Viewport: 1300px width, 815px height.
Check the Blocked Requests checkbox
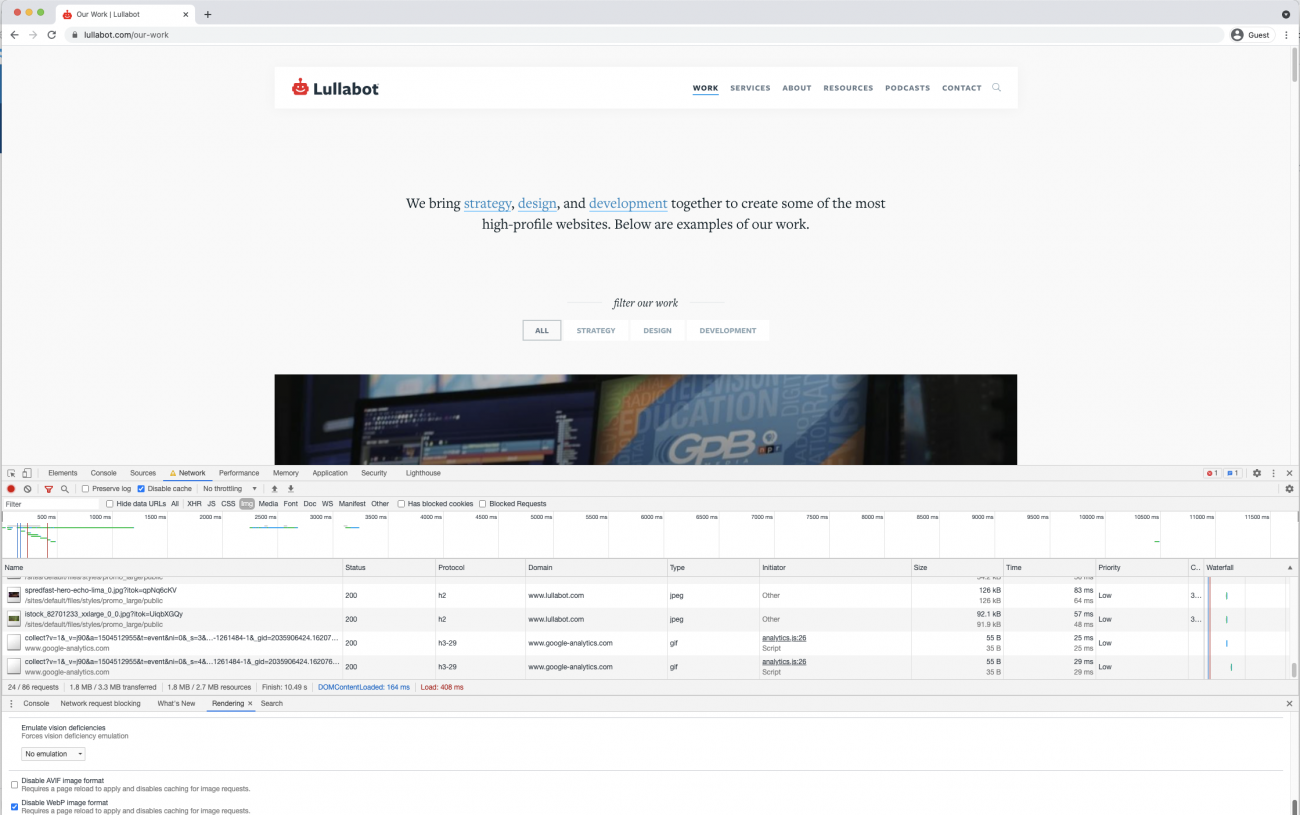pos(482,504)
